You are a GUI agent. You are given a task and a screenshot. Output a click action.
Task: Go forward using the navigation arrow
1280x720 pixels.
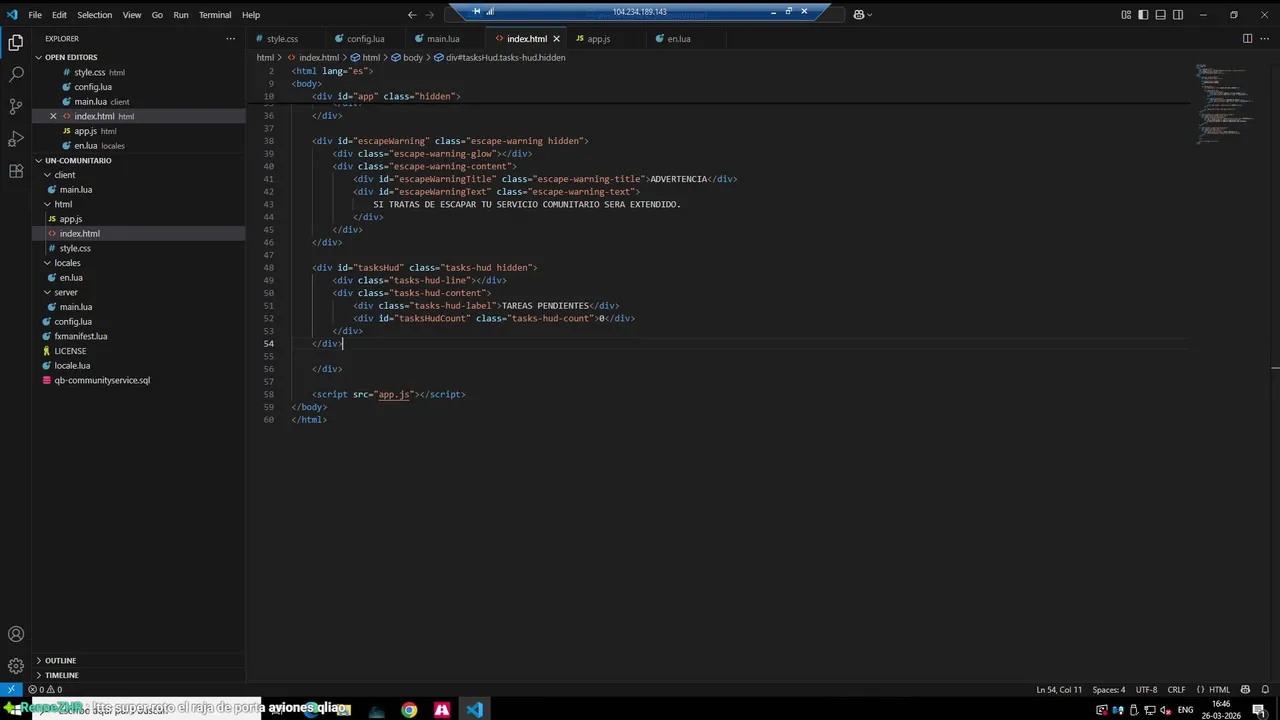tap(432, 15)
